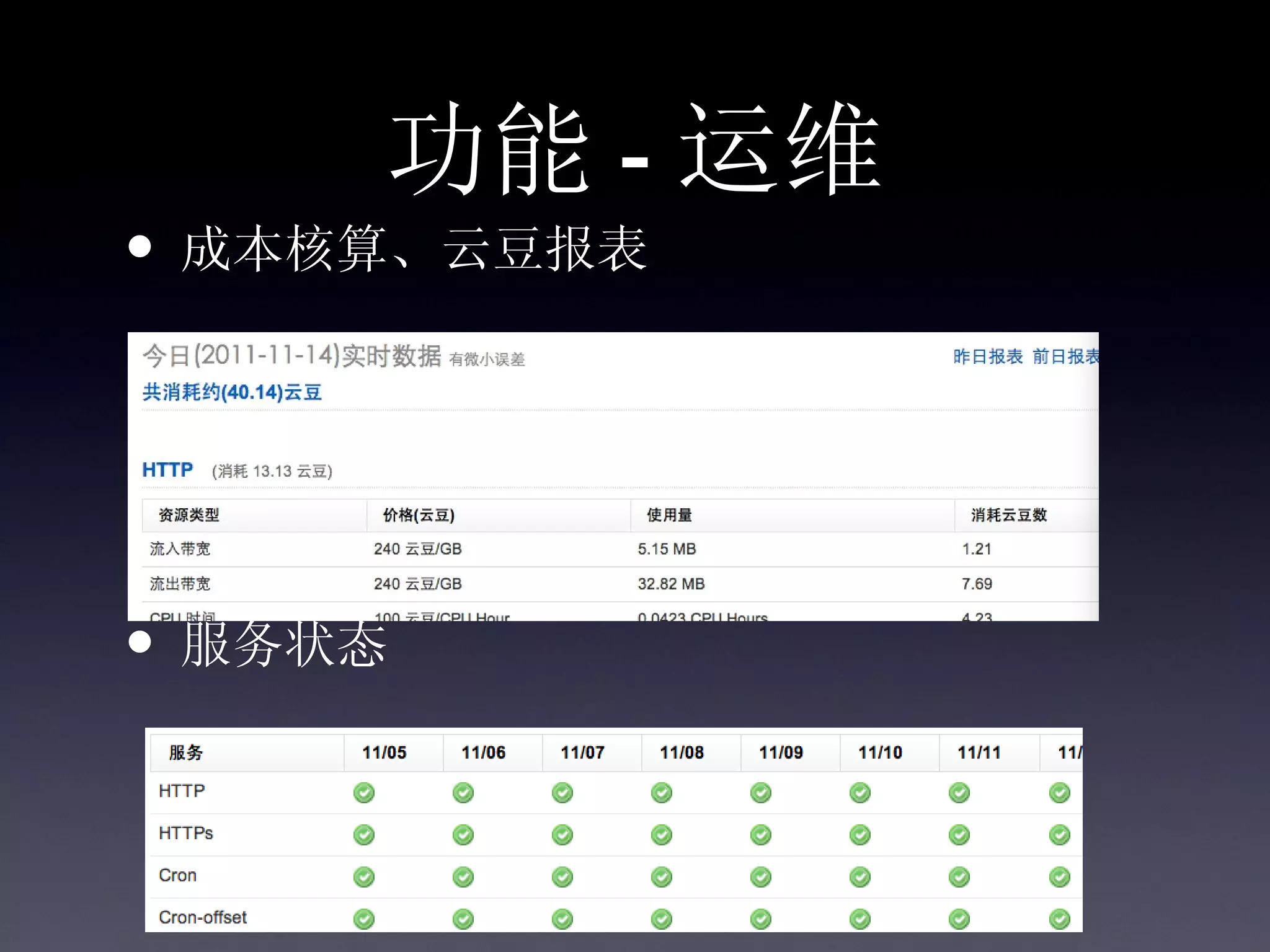Screen dimensions: 1270x952
Task: Click Cron-offset status check icon for 11/05
Action: point(364,919)
